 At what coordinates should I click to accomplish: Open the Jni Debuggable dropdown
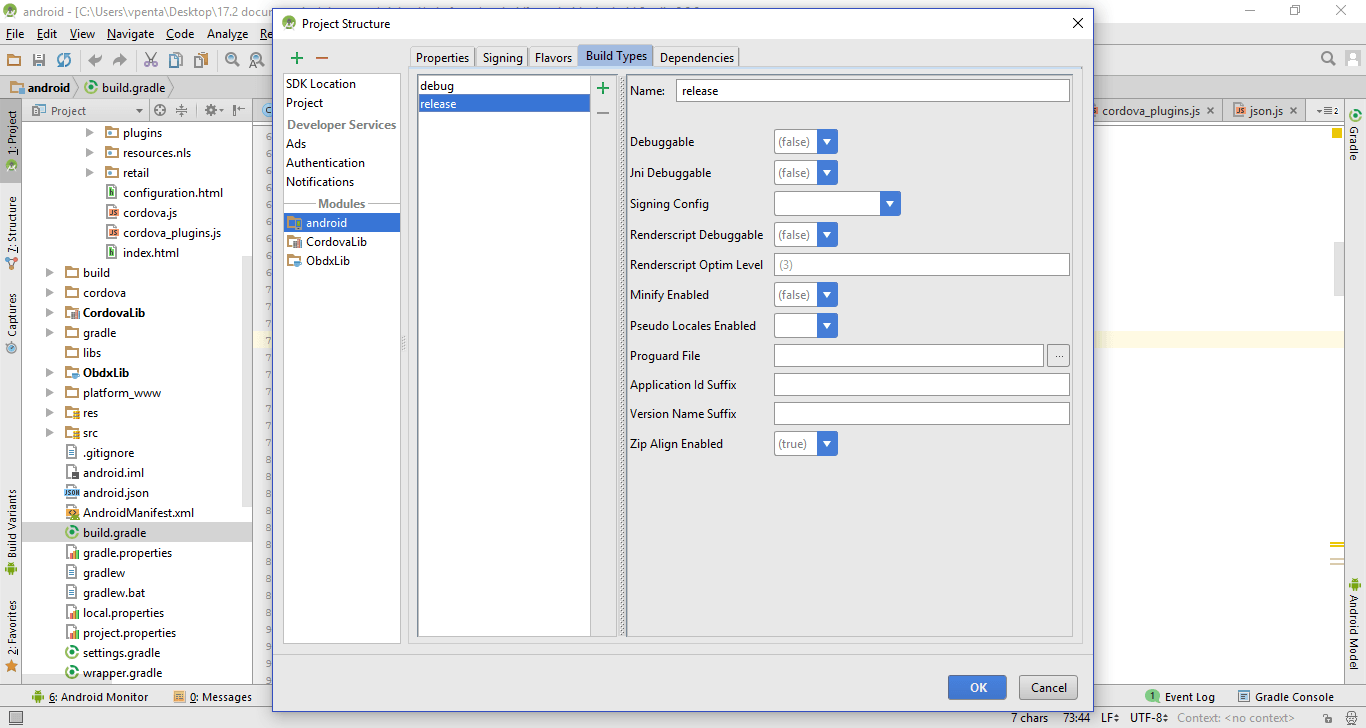(x=827, y=173)
